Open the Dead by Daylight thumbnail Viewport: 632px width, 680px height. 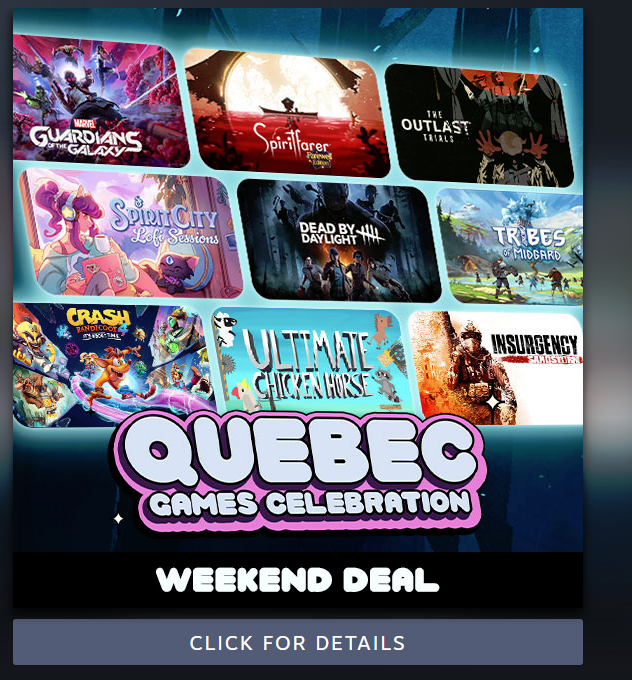(339, 241)
